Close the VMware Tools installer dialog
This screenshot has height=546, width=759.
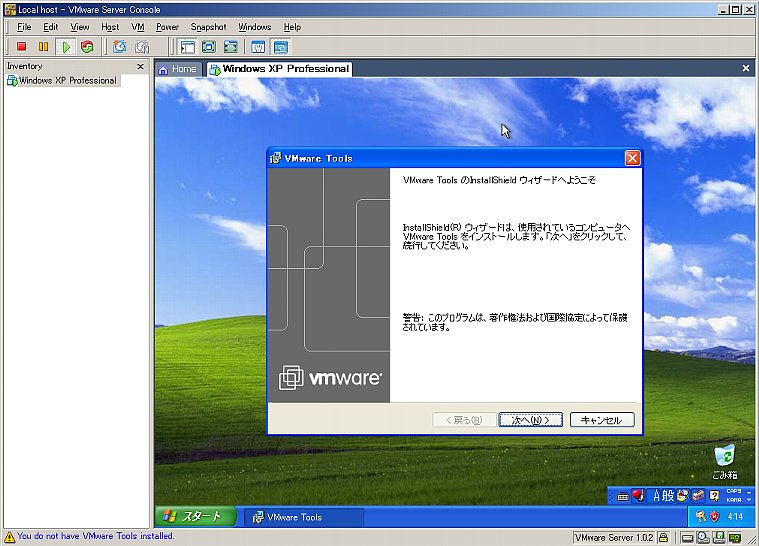point(632,158)
